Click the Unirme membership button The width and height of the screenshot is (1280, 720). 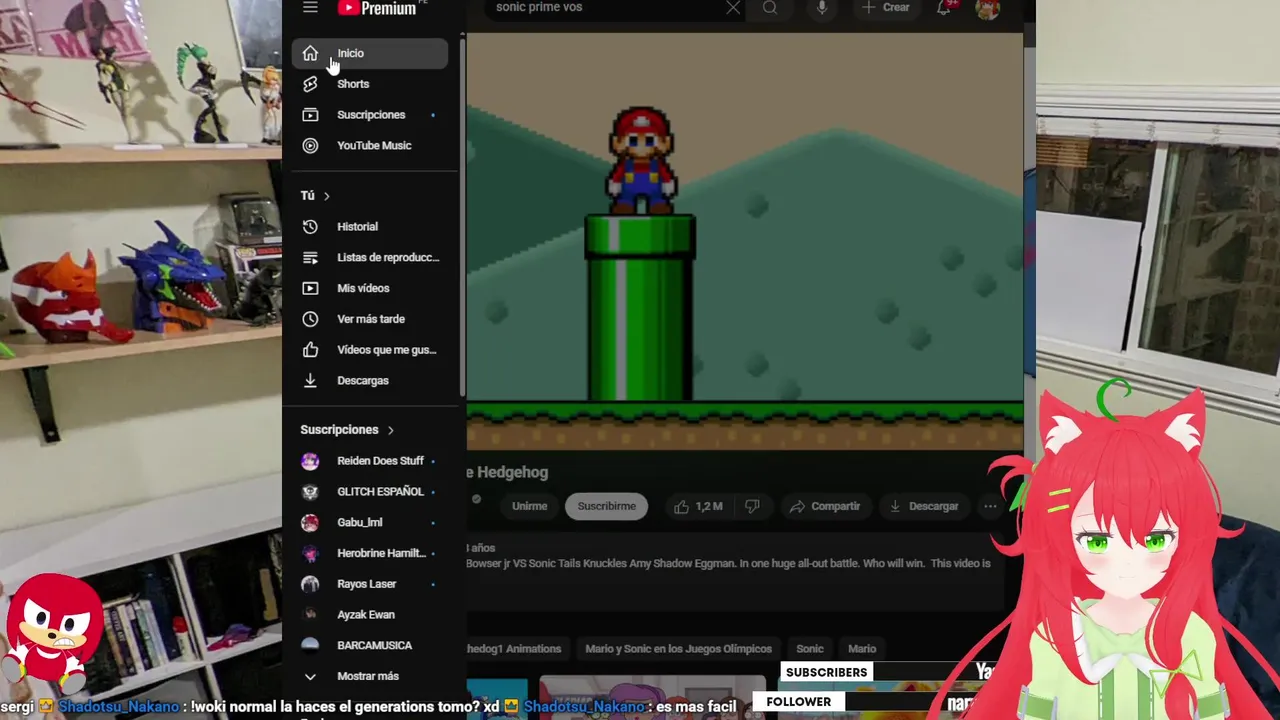click(529, 506)
